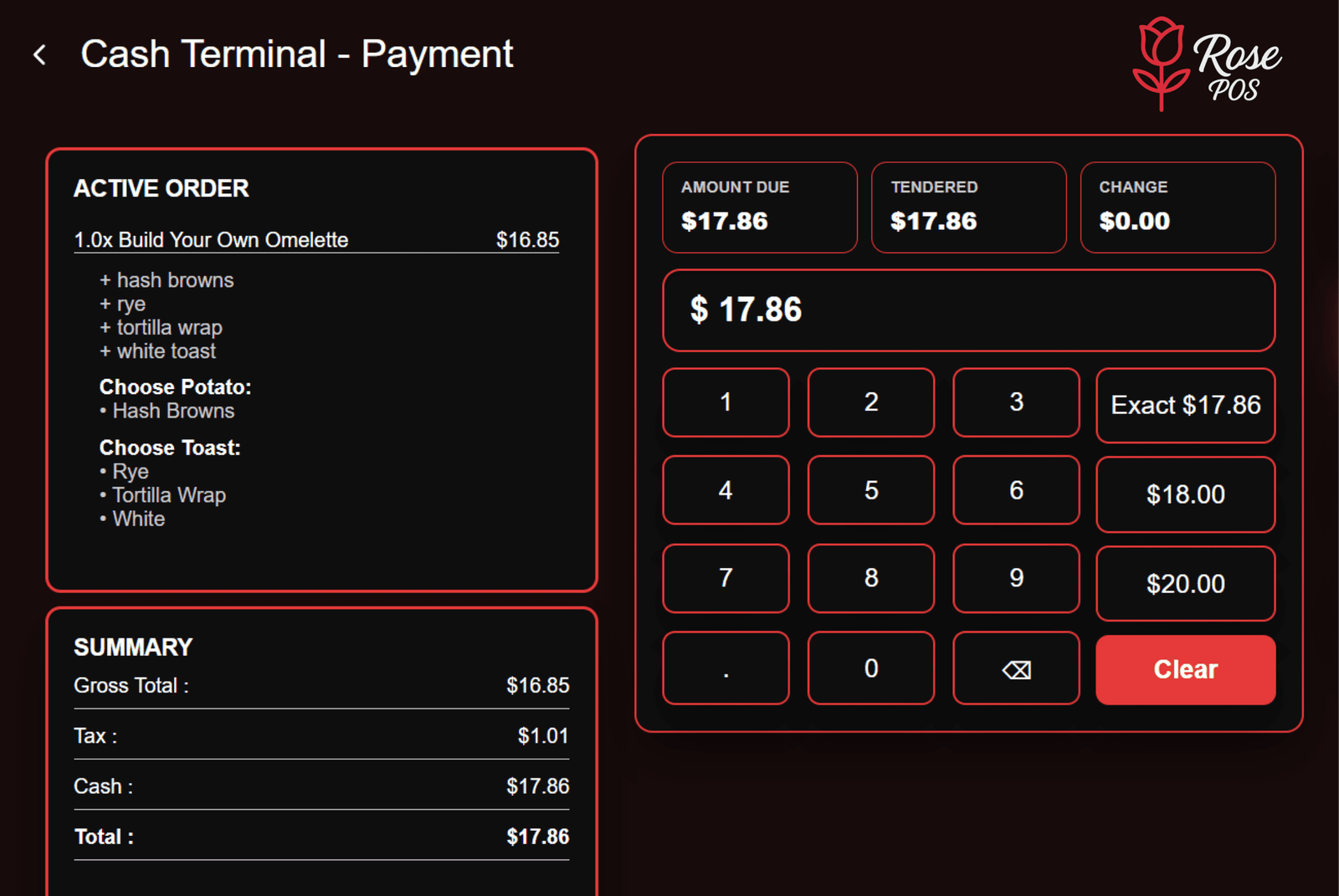Click the Total row in summary

click(x=321, y=837)
